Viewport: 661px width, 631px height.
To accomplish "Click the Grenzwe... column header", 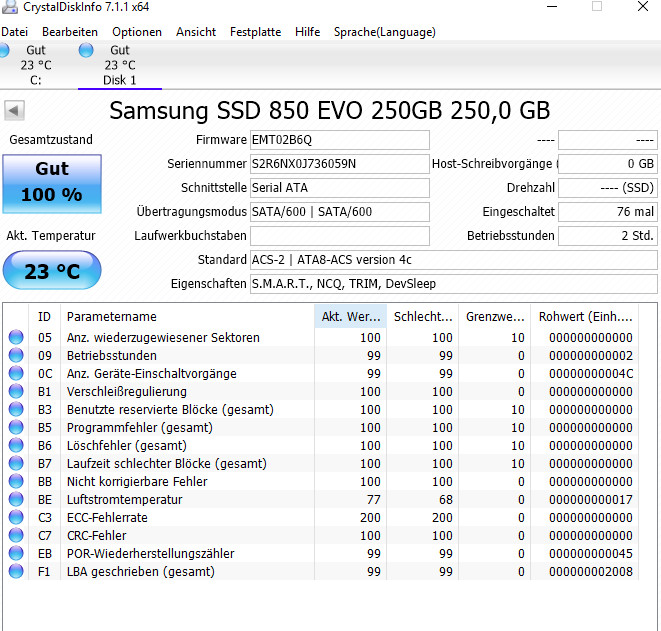I will pos(495,317).
